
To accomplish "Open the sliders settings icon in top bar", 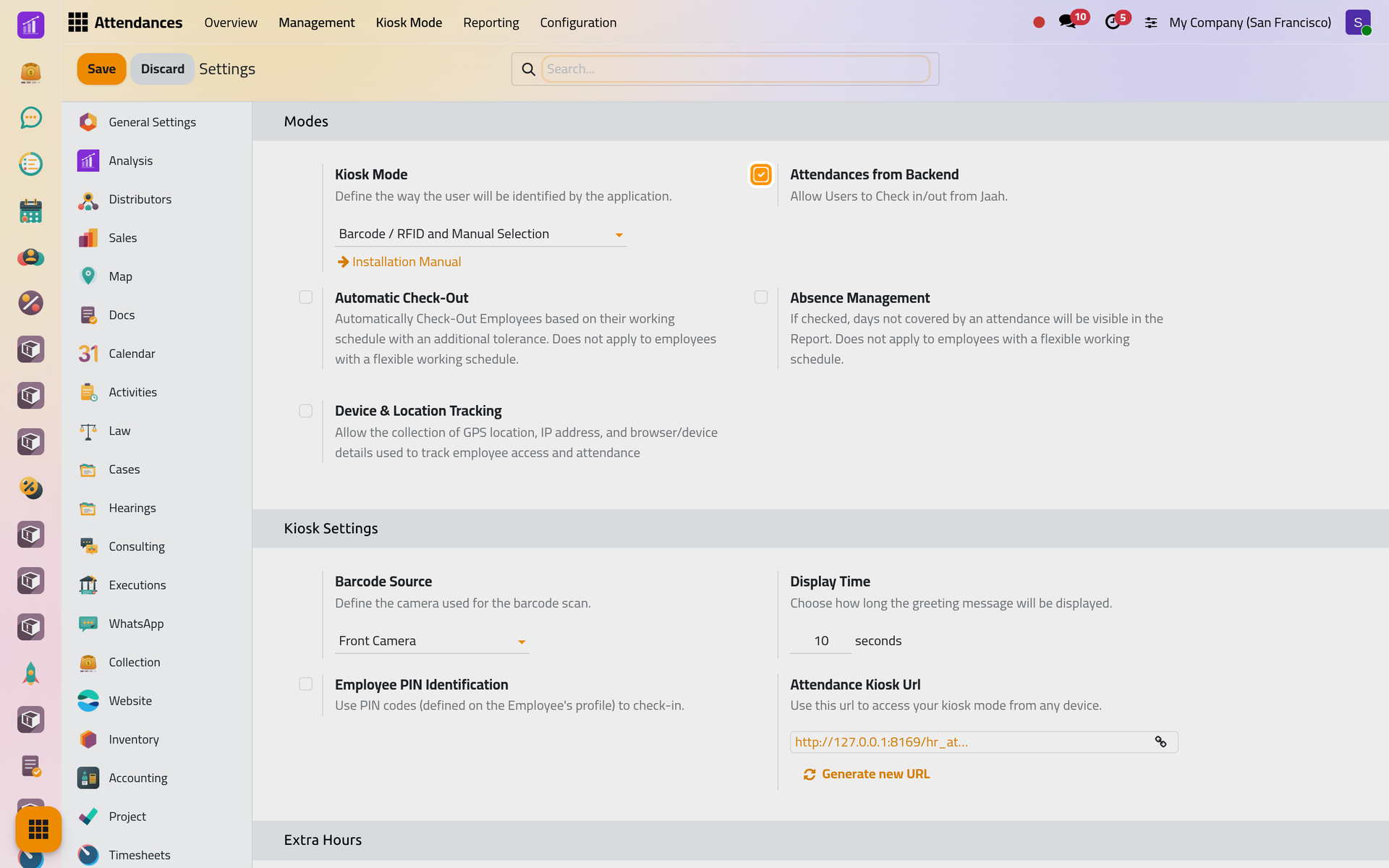I will [x=1151, y=23].
